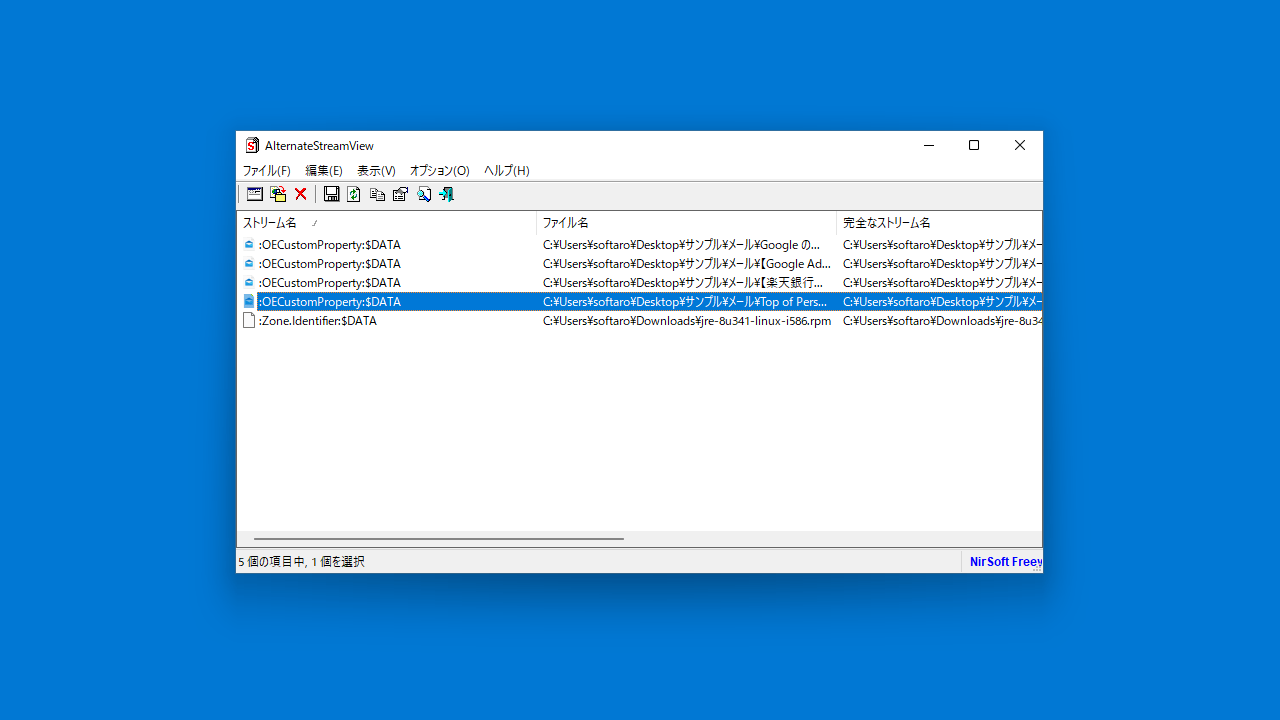1280x720 pixels.
Task: Minimize the AlternateStreamView window
Action: point(929,146)
